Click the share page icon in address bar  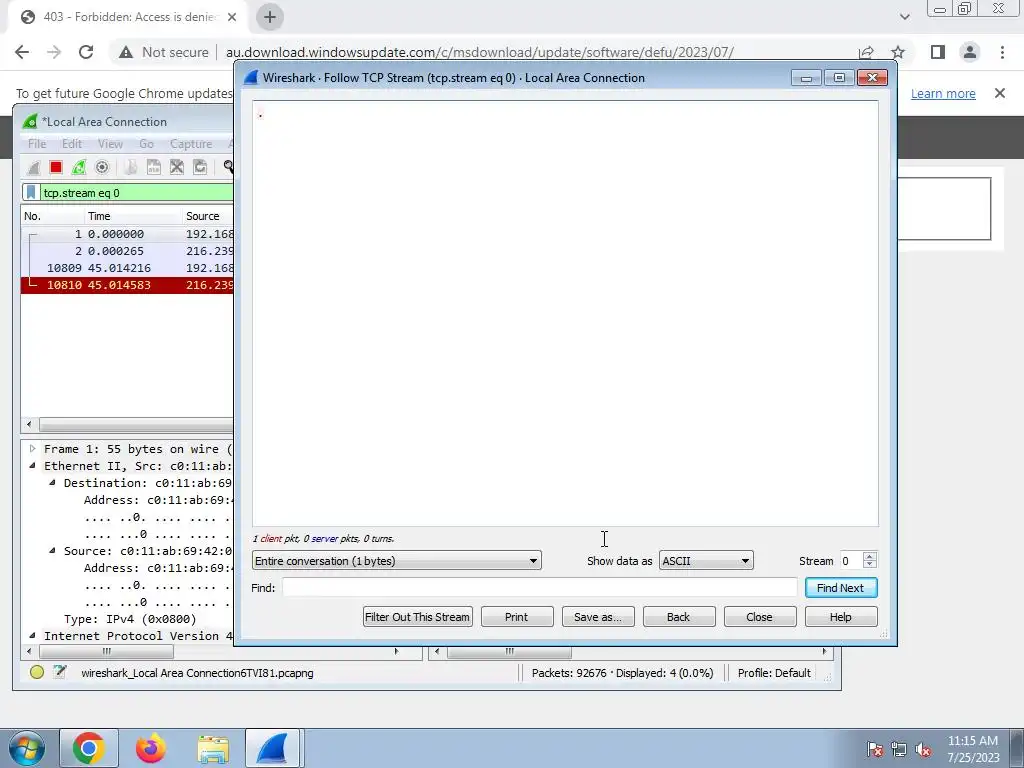(866, 52)
